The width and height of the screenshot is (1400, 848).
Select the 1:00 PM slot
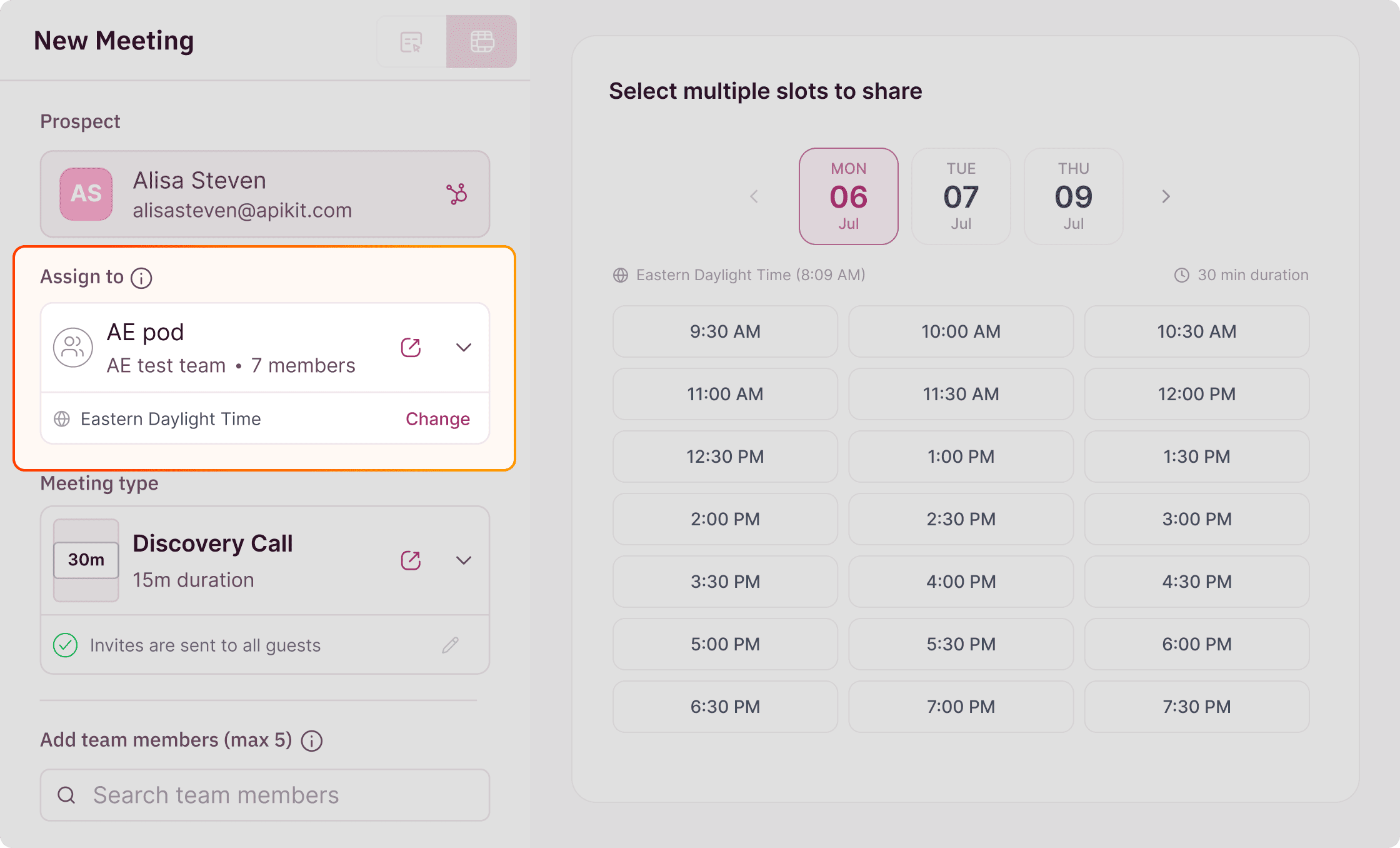961,457
